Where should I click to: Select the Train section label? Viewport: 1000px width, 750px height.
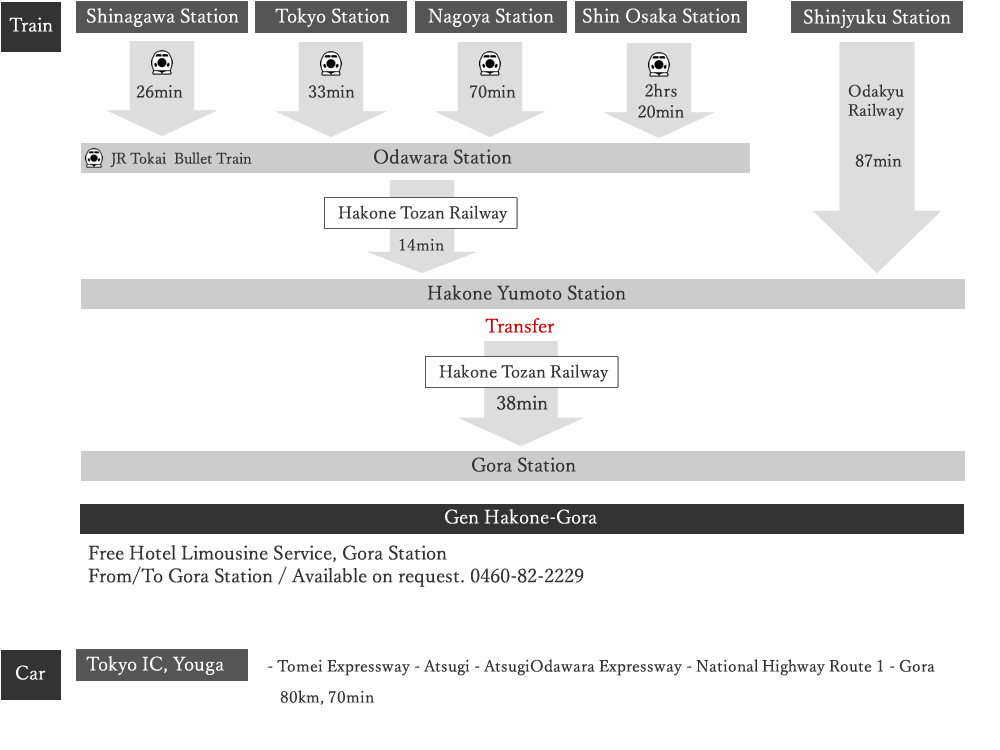[x=31, y=26]
